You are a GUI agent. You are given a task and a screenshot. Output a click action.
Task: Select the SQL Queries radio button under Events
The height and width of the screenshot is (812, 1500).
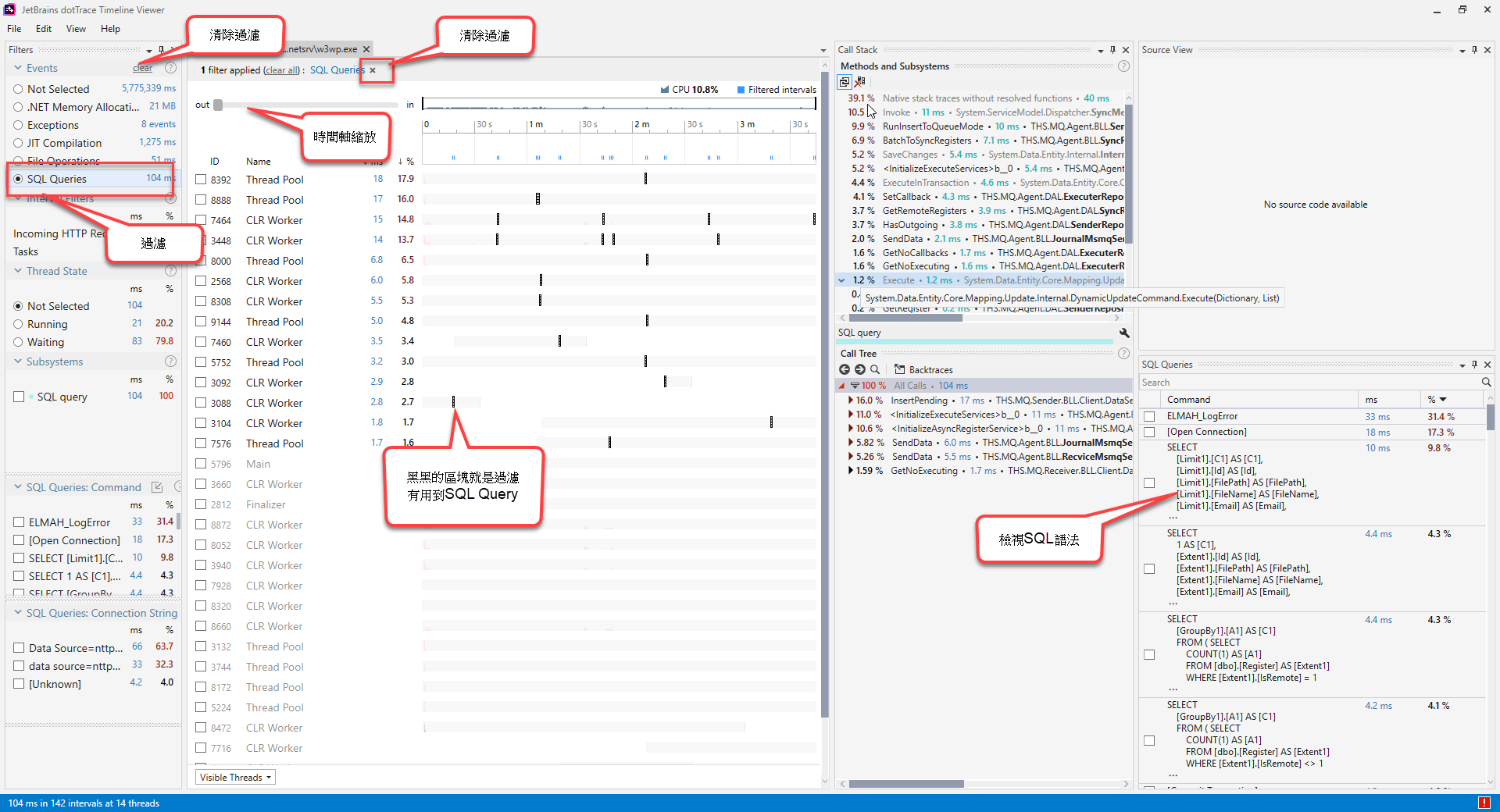pos(19,178)
